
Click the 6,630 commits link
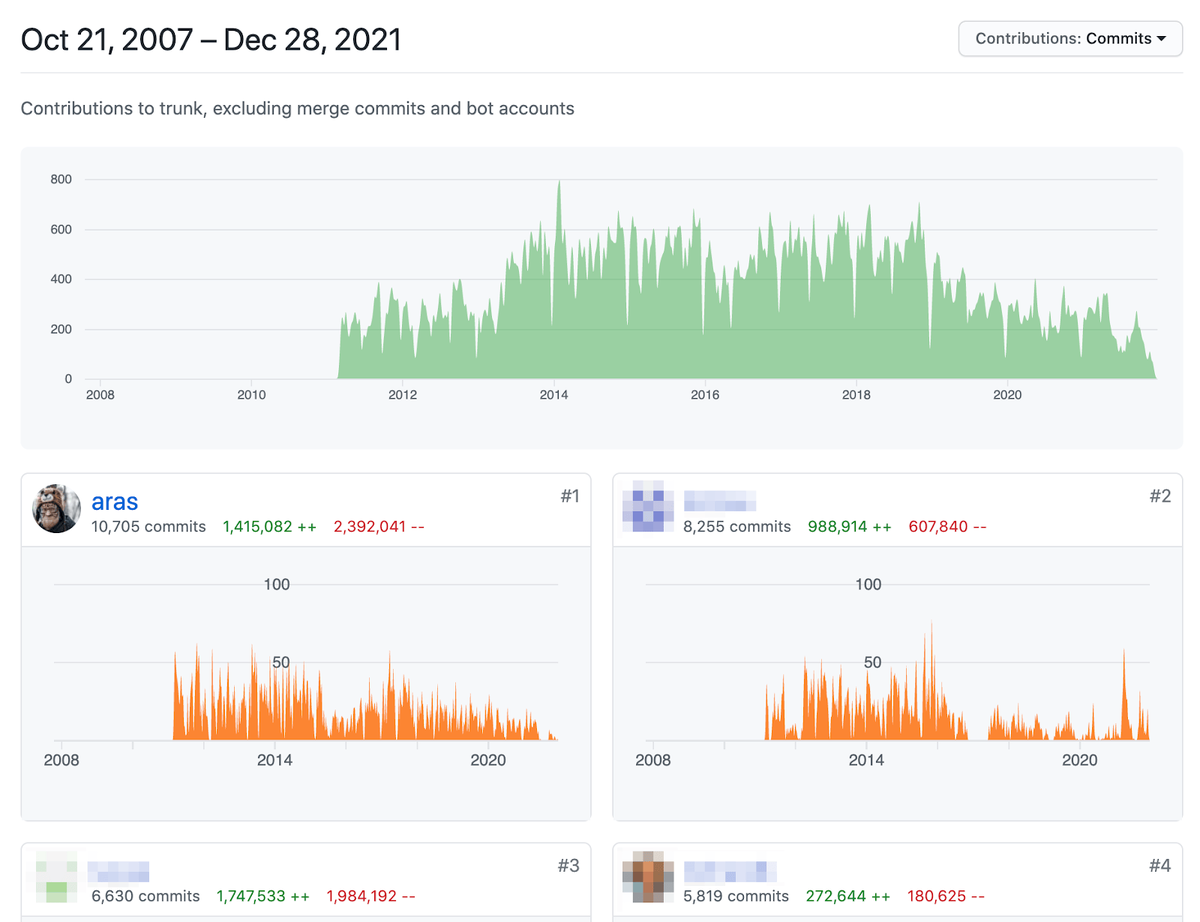coord(146,896)
